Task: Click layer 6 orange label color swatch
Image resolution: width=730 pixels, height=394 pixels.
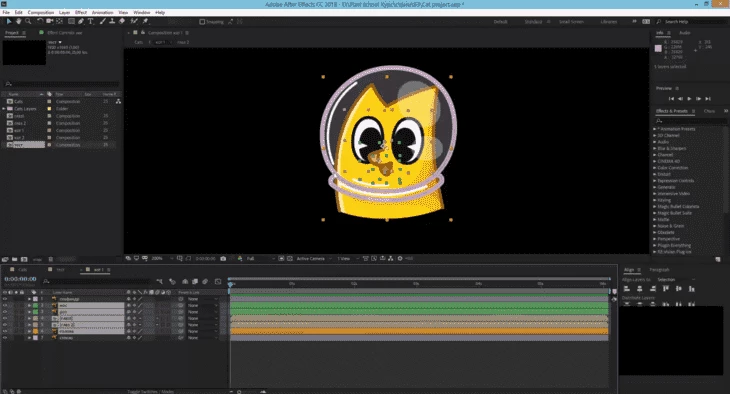Action: click(x=35, y=331)
